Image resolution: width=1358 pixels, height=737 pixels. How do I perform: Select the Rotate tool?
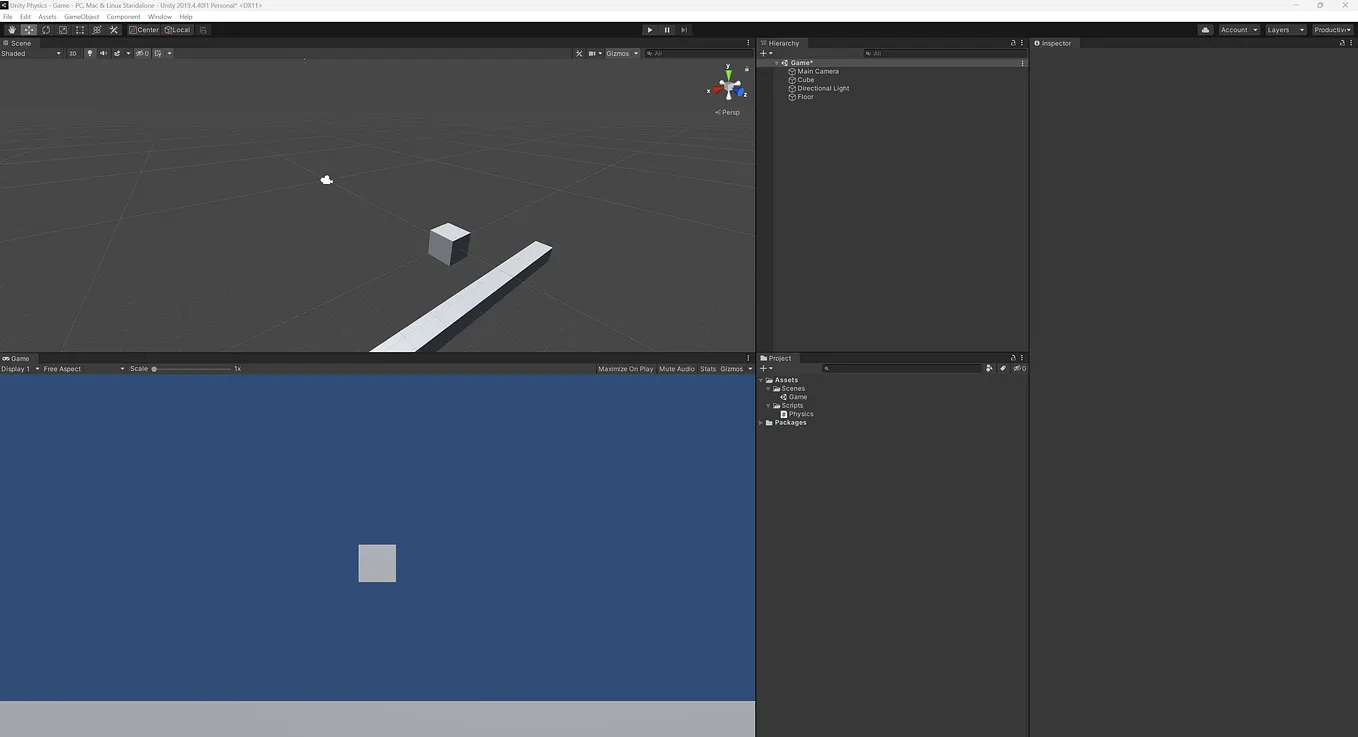[x=45, y=29]
